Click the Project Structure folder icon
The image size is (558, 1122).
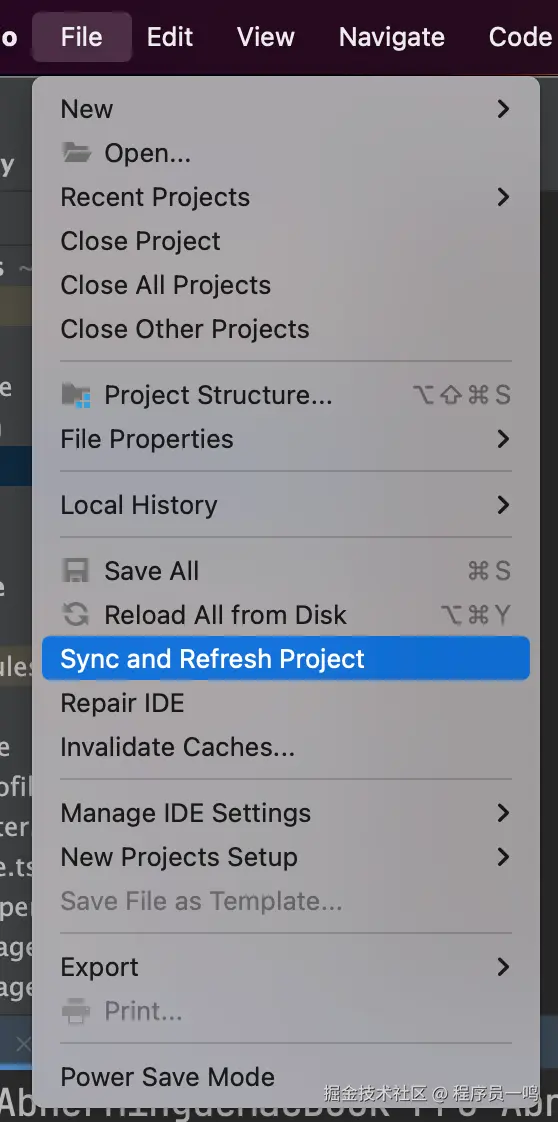76,395
